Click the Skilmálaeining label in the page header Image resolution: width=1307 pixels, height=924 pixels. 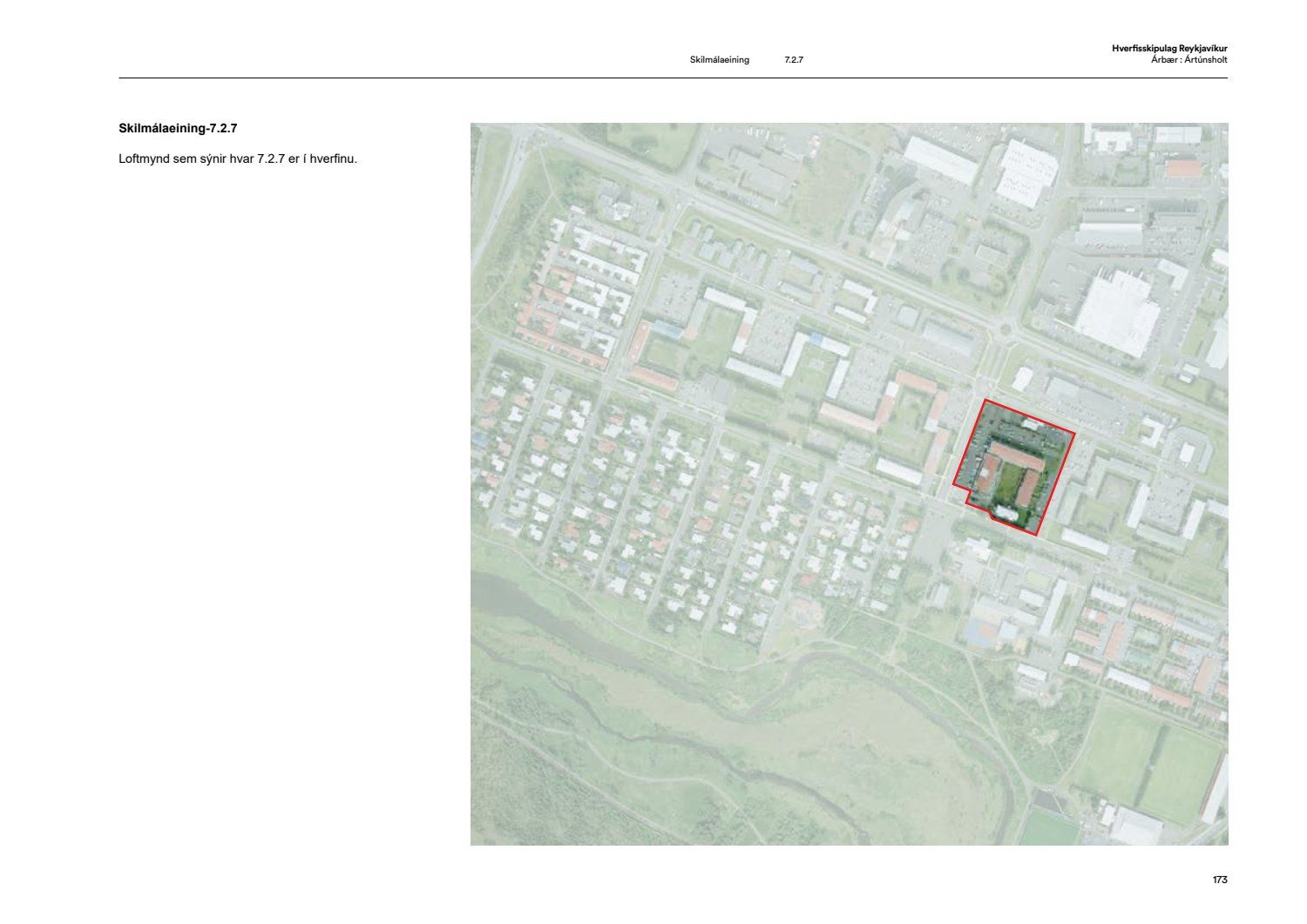[x=719, y=60]
